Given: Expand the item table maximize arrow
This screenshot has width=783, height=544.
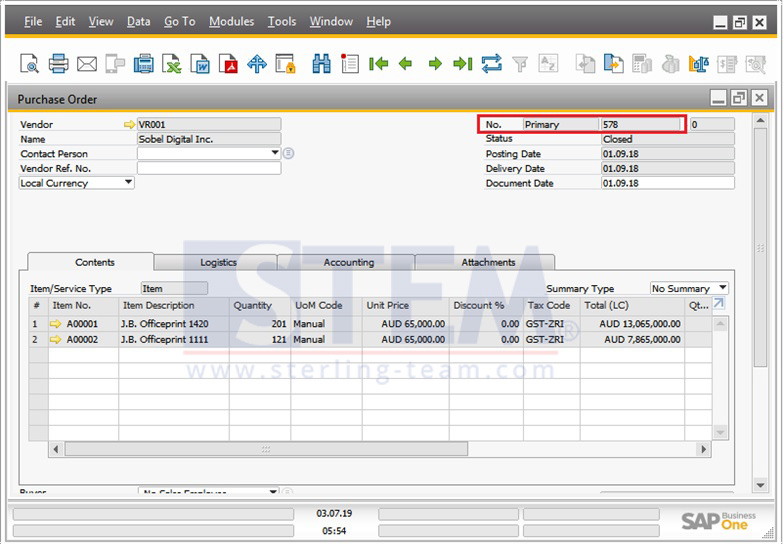Looking at the screenshot, I should tap(719, 303).
